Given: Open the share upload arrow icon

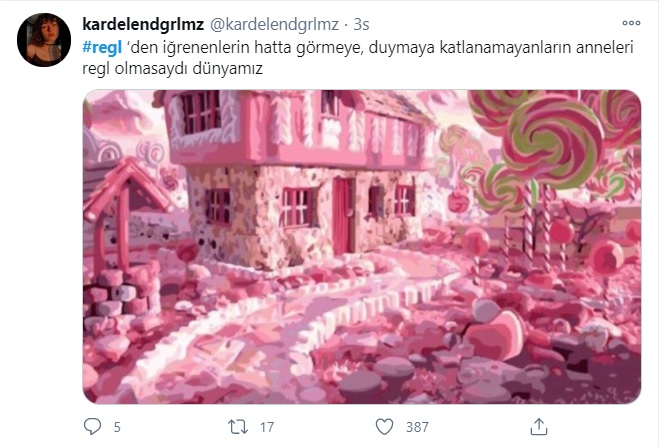Looking at the screenshot, I should (x=538, y=426).
